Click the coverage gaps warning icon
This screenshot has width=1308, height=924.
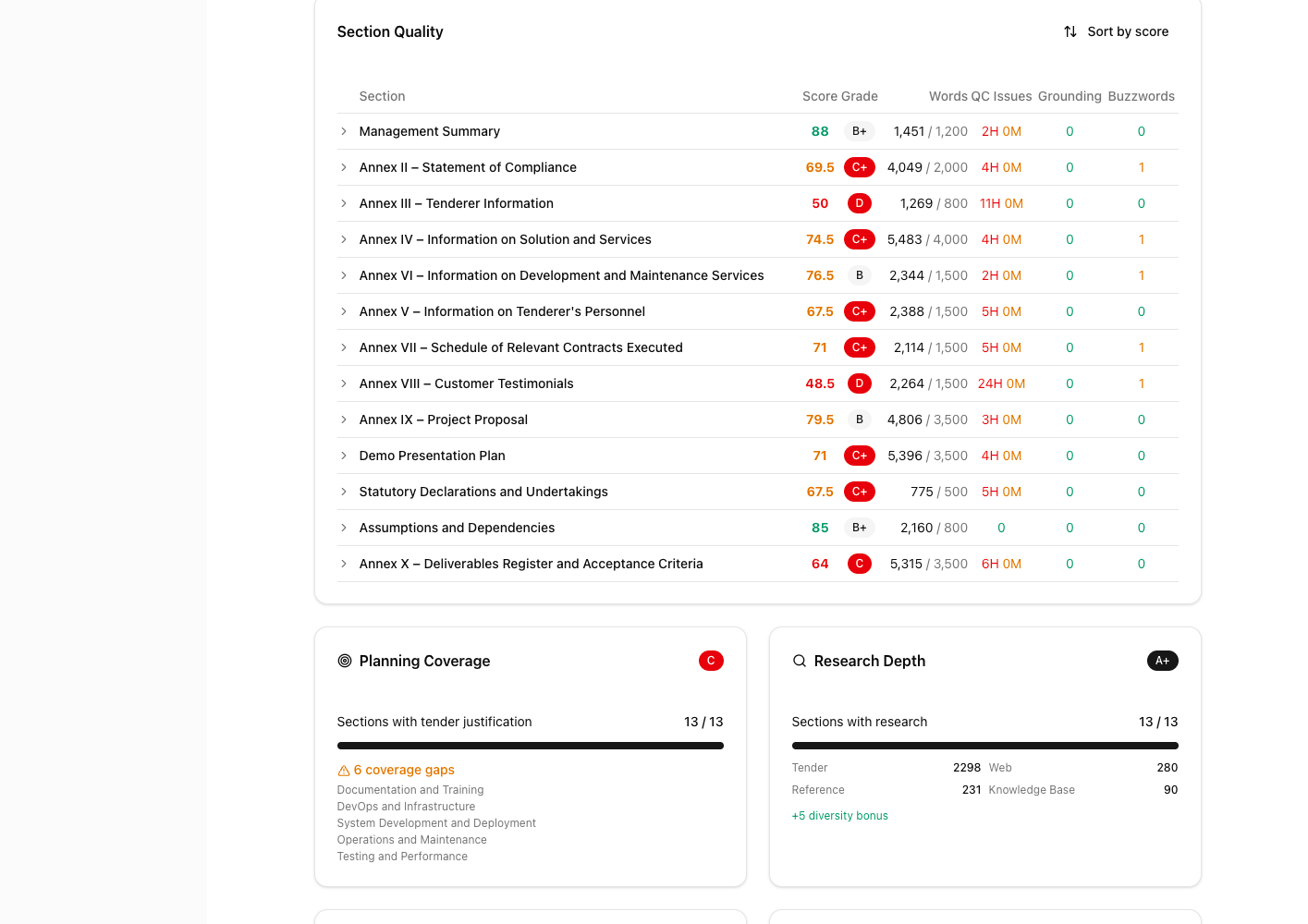(x=344, y=771)
